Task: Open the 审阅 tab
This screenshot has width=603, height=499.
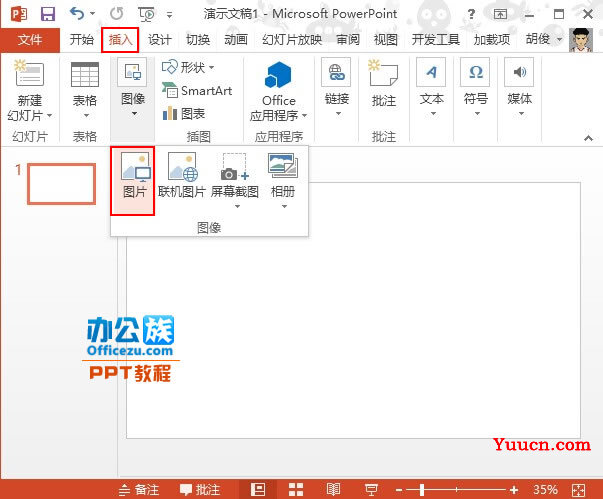Action: tap(348, 40)
